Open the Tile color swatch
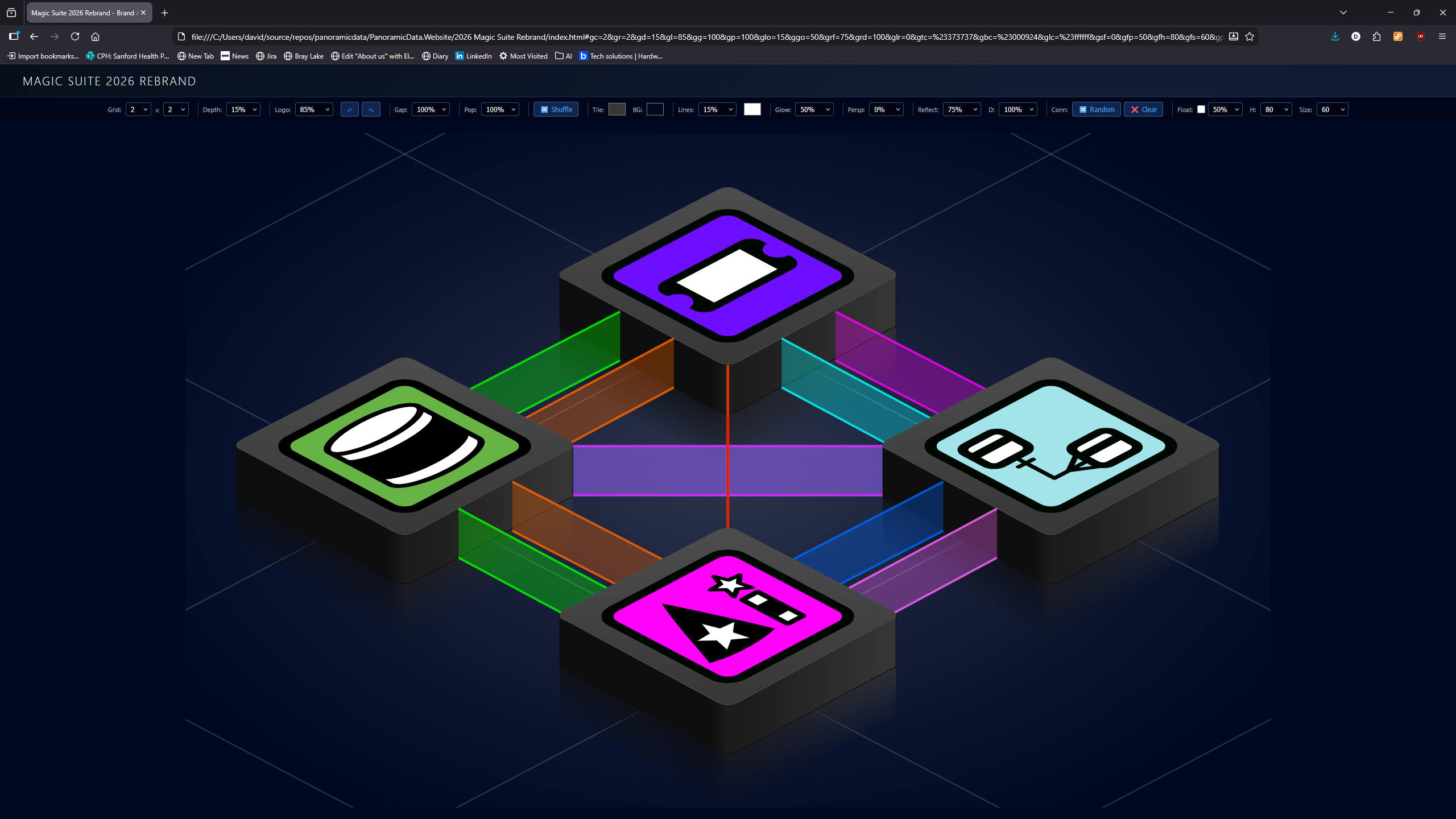The height and width of the screenshot is (819, 1456). point(617,110)
